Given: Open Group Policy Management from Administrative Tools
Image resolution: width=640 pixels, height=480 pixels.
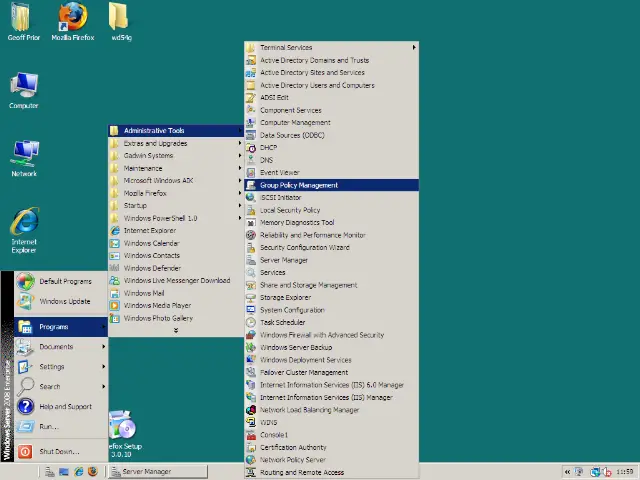Looking at the screenshot, I should coord(331,185).
